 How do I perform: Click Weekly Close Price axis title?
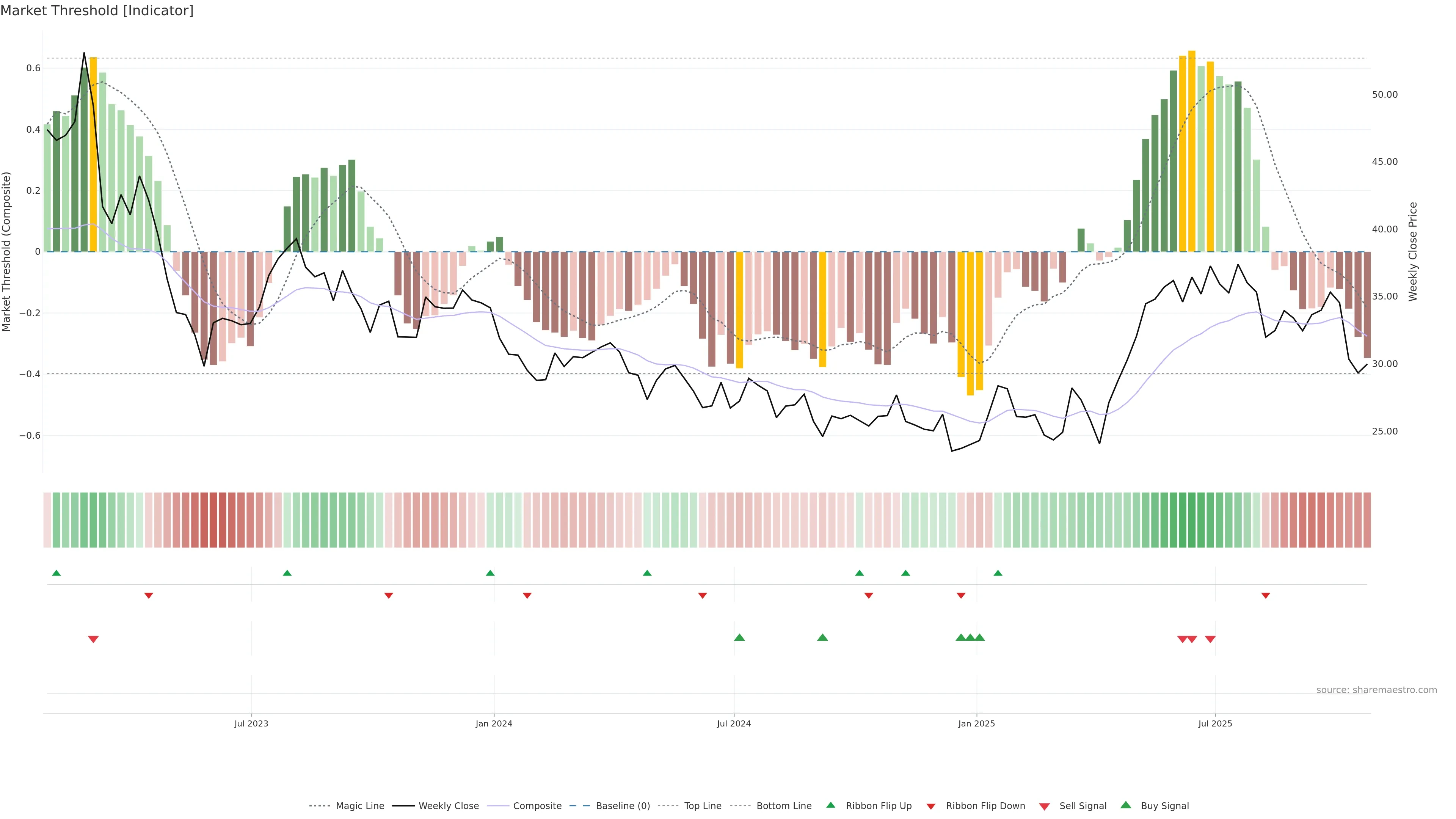pos(1413,251)
